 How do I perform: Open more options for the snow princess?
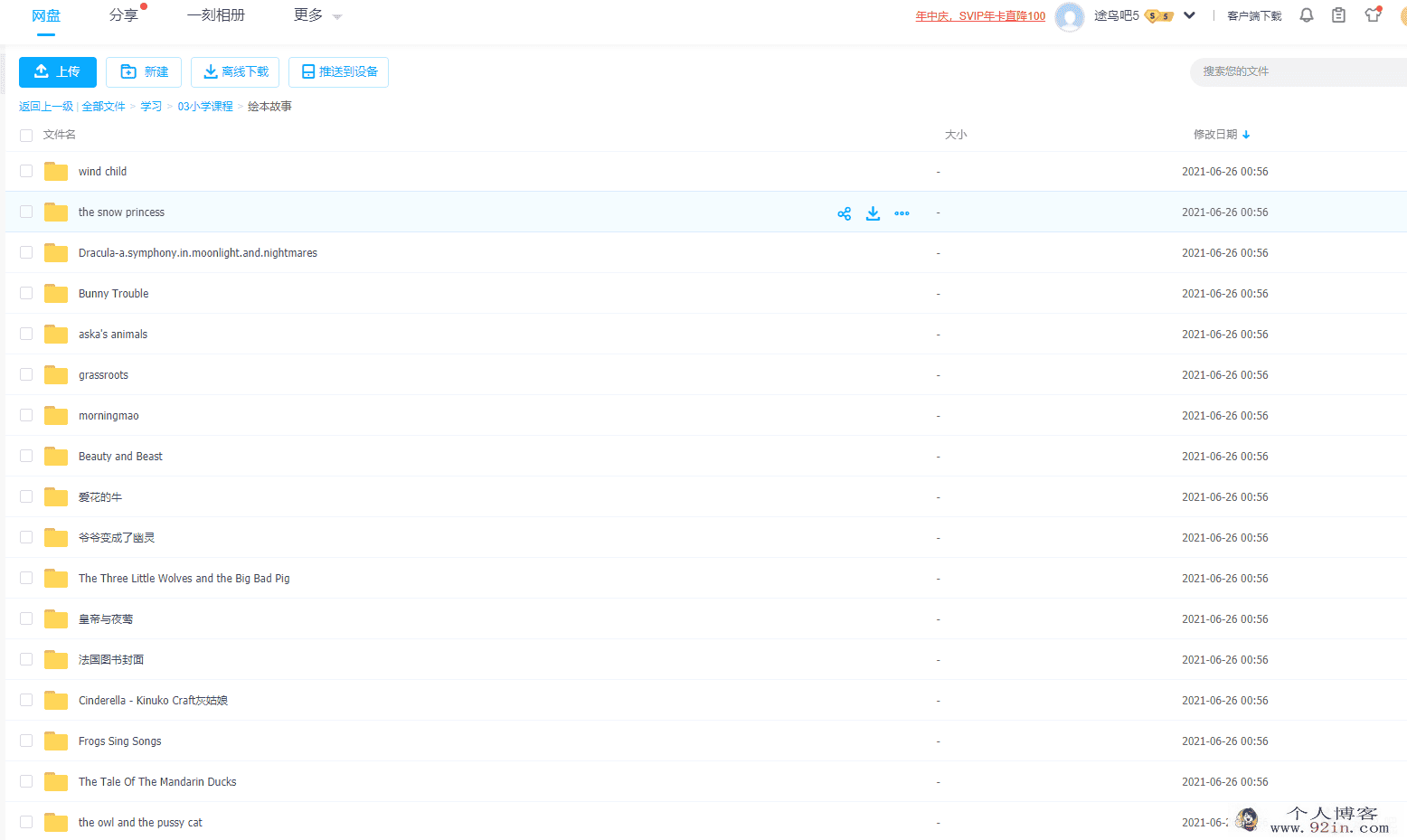point(902,213)
